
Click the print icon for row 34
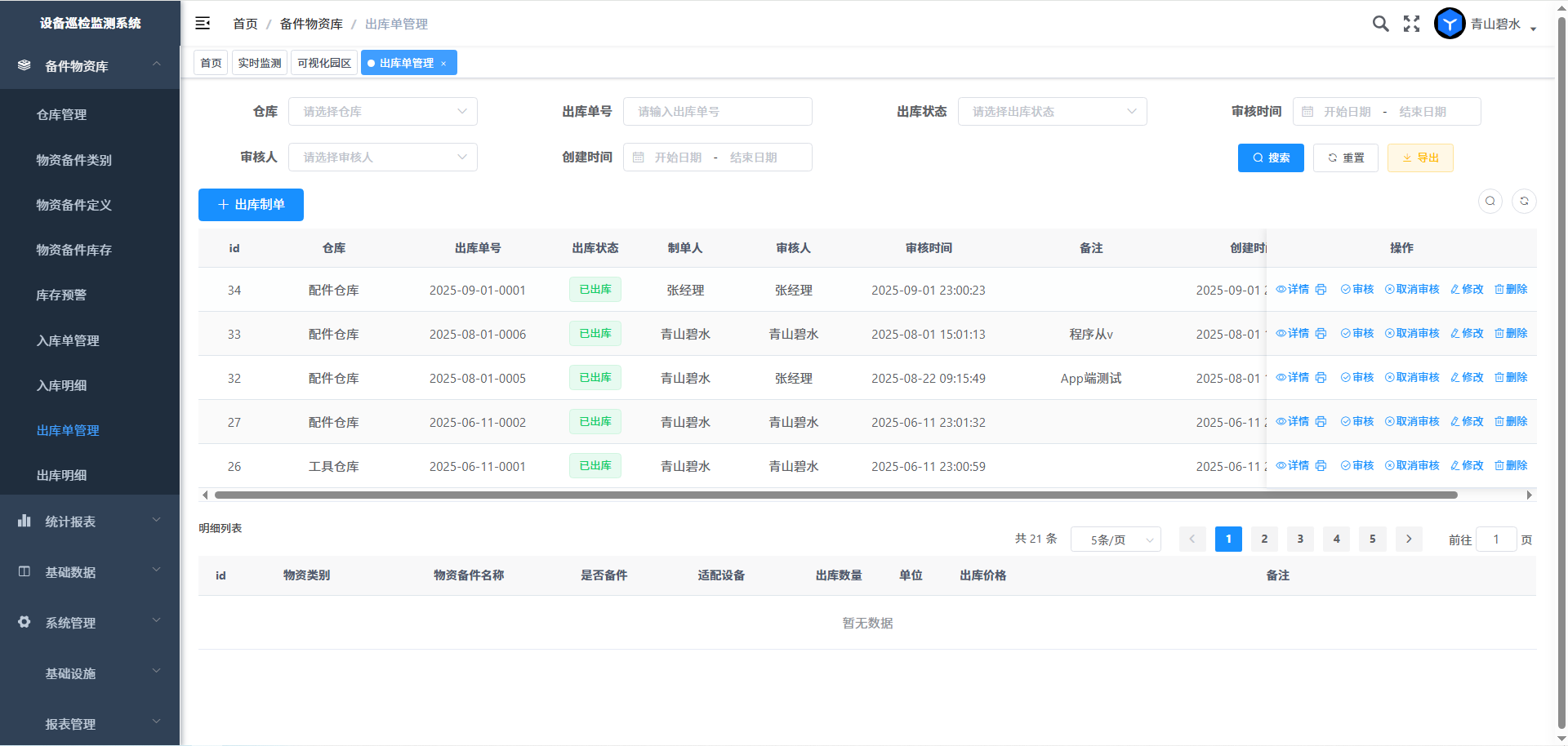coord(1321,290)
